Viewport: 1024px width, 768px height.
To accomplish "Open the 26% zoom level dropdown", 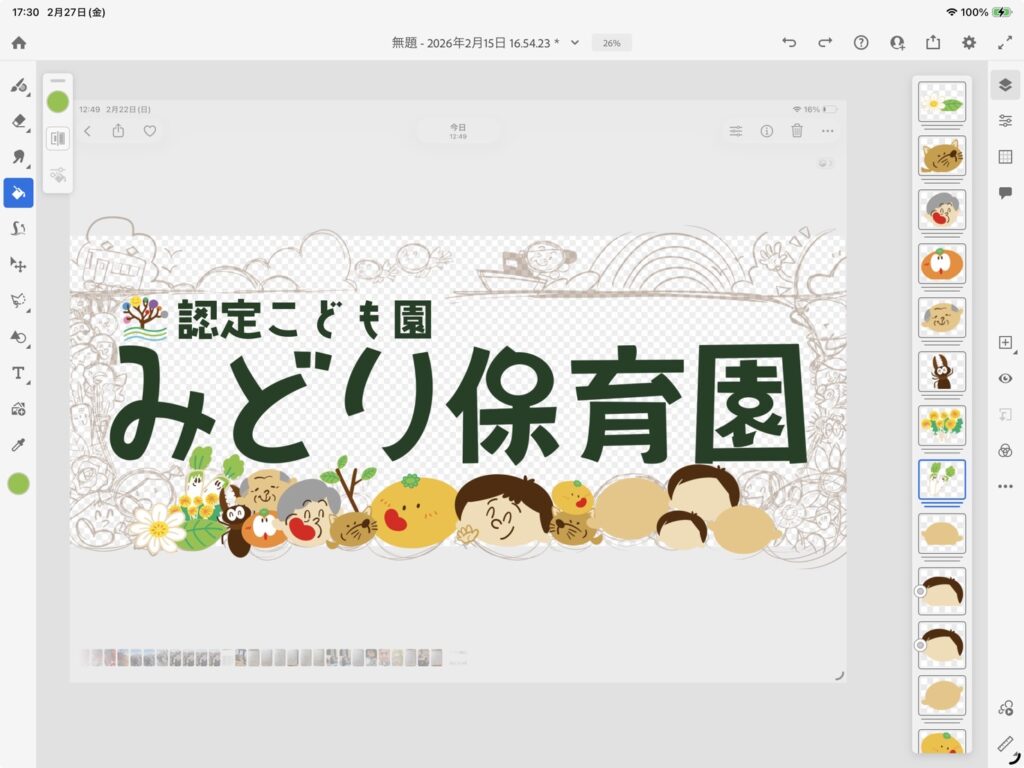I will click(611, 43).
